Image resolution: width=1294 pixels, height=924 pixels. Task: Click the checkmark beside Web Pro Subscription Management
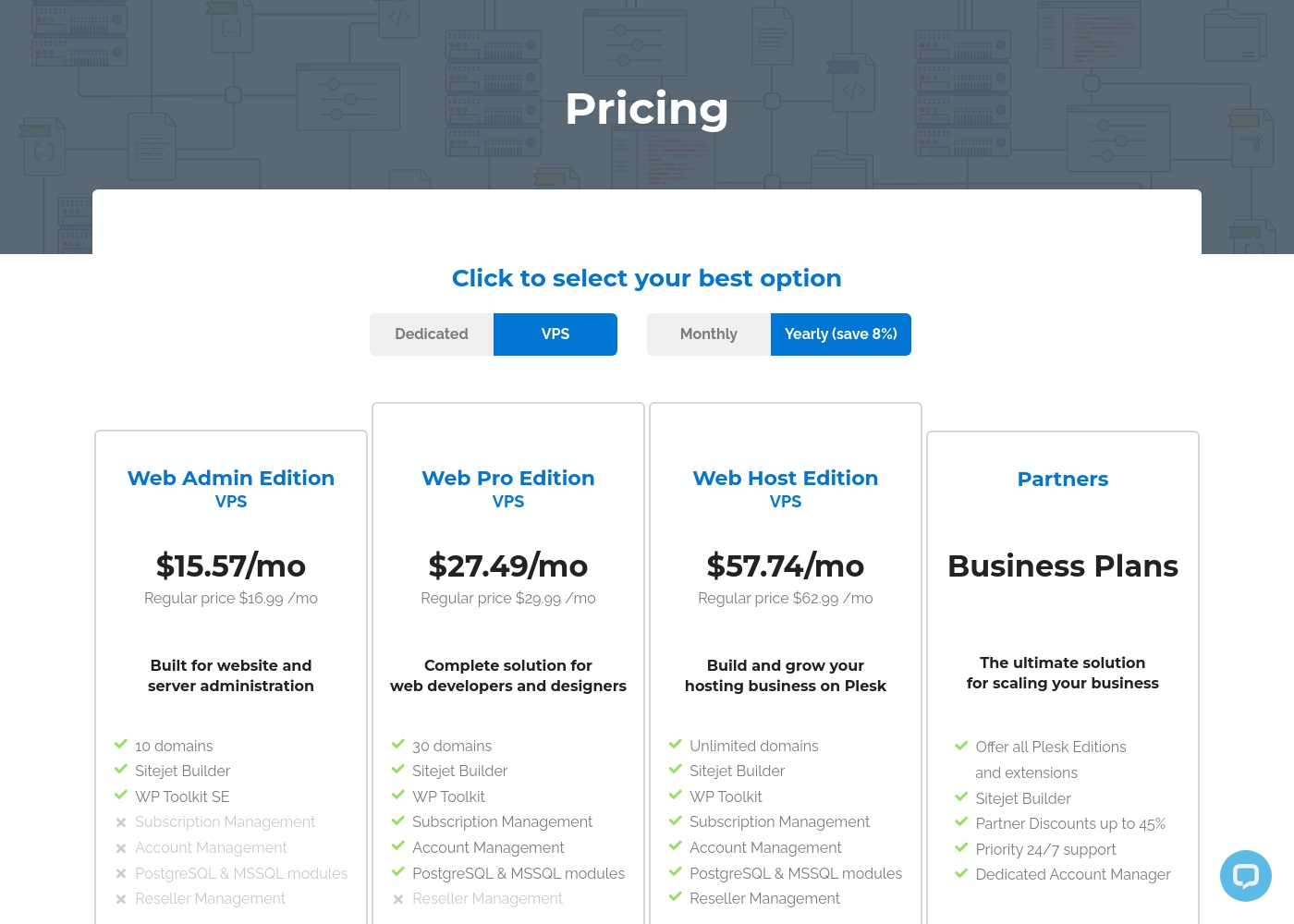398,820
